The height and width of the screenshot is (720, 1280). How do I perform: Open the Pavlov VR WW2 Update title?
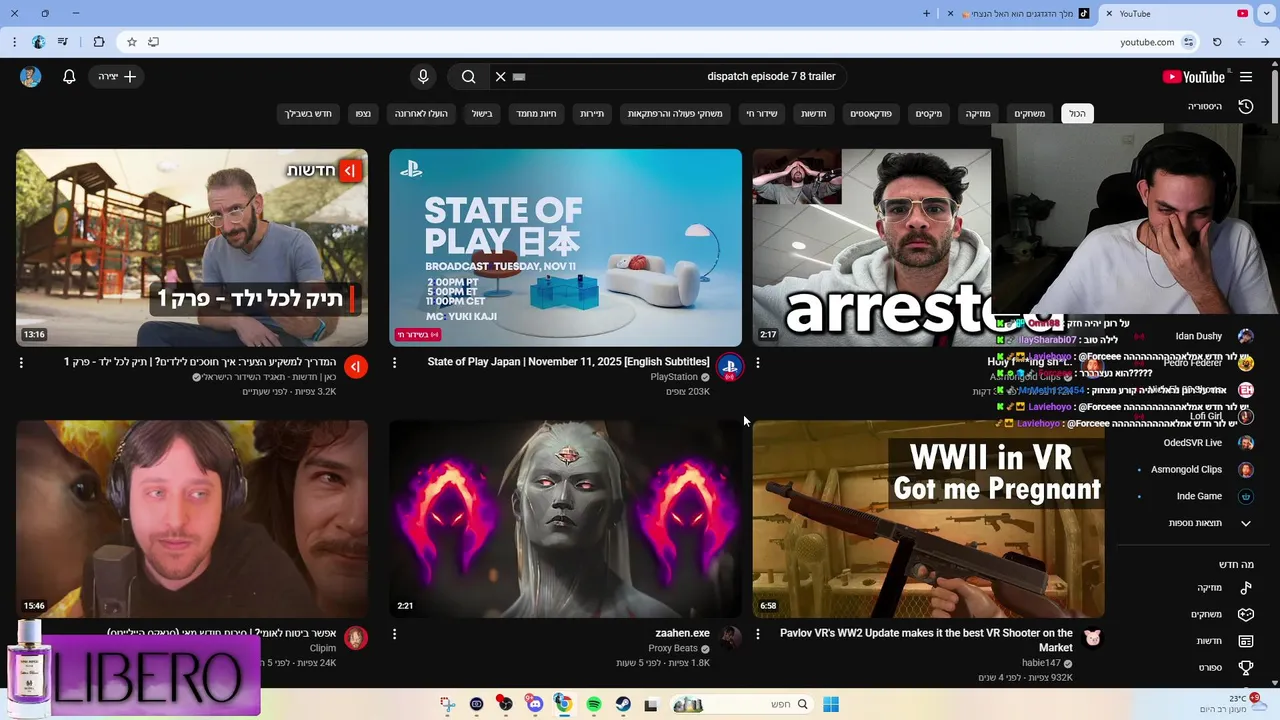(x=926, y=640)
